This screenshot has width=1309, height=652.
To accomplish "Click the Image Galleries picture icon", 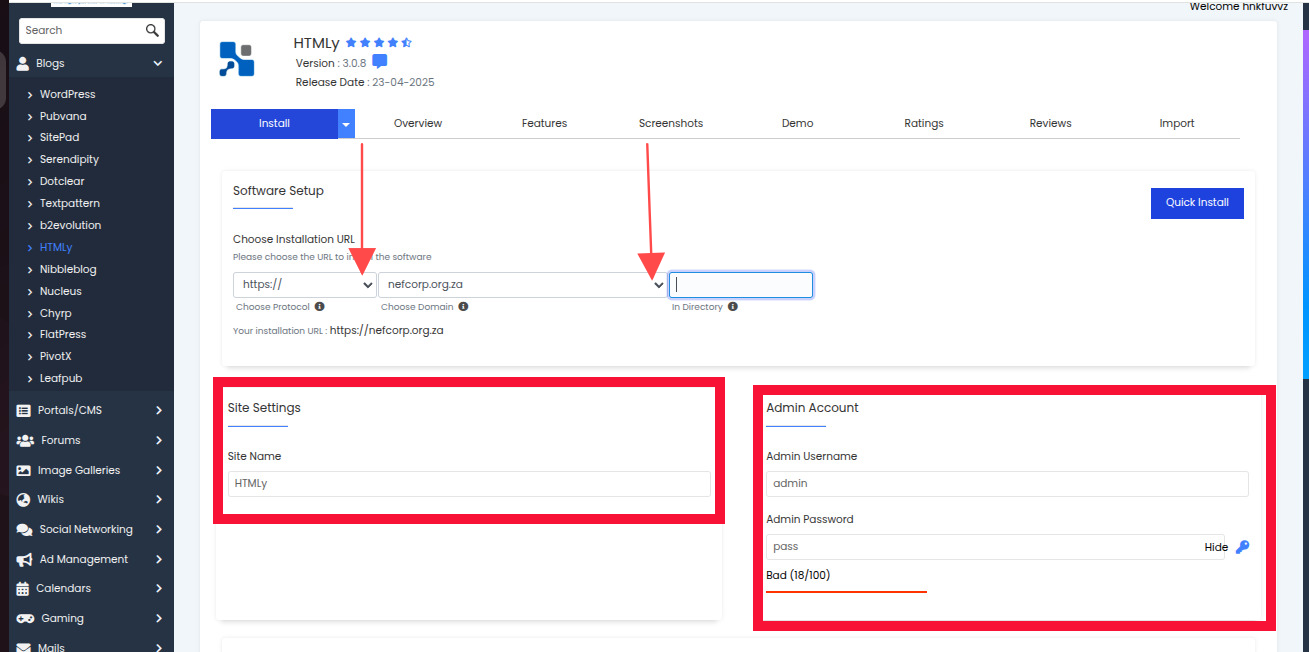I will tap(23, 470).
